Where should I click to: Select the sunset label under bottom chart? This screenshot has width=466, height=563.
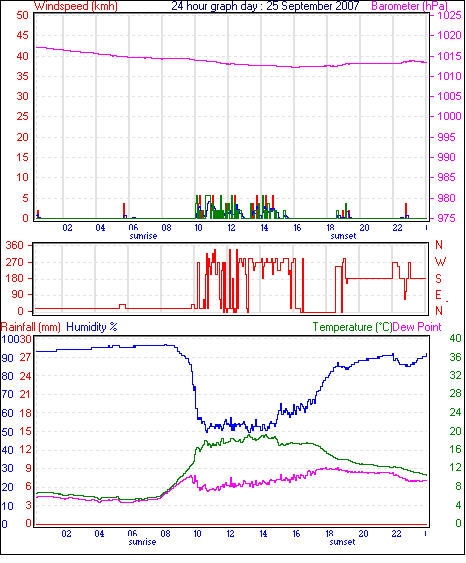pos(342,541)
